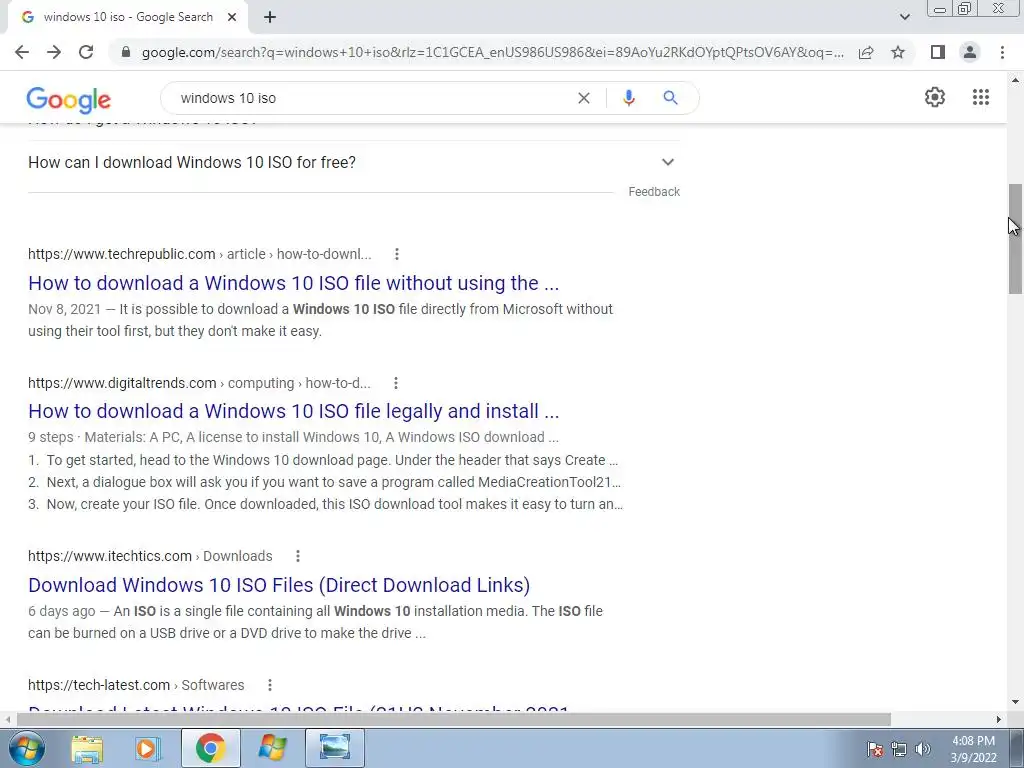This screenshot has width=1024, height=768.
Task: Open Google apps grid
Action: tap(981, 97)
